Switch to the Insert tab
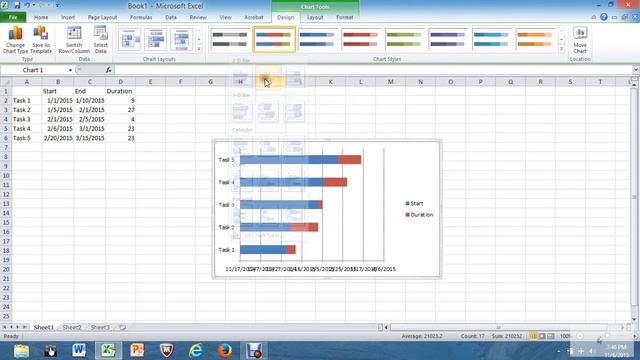The height and width of the screenshot is (360, 640). 68,17
